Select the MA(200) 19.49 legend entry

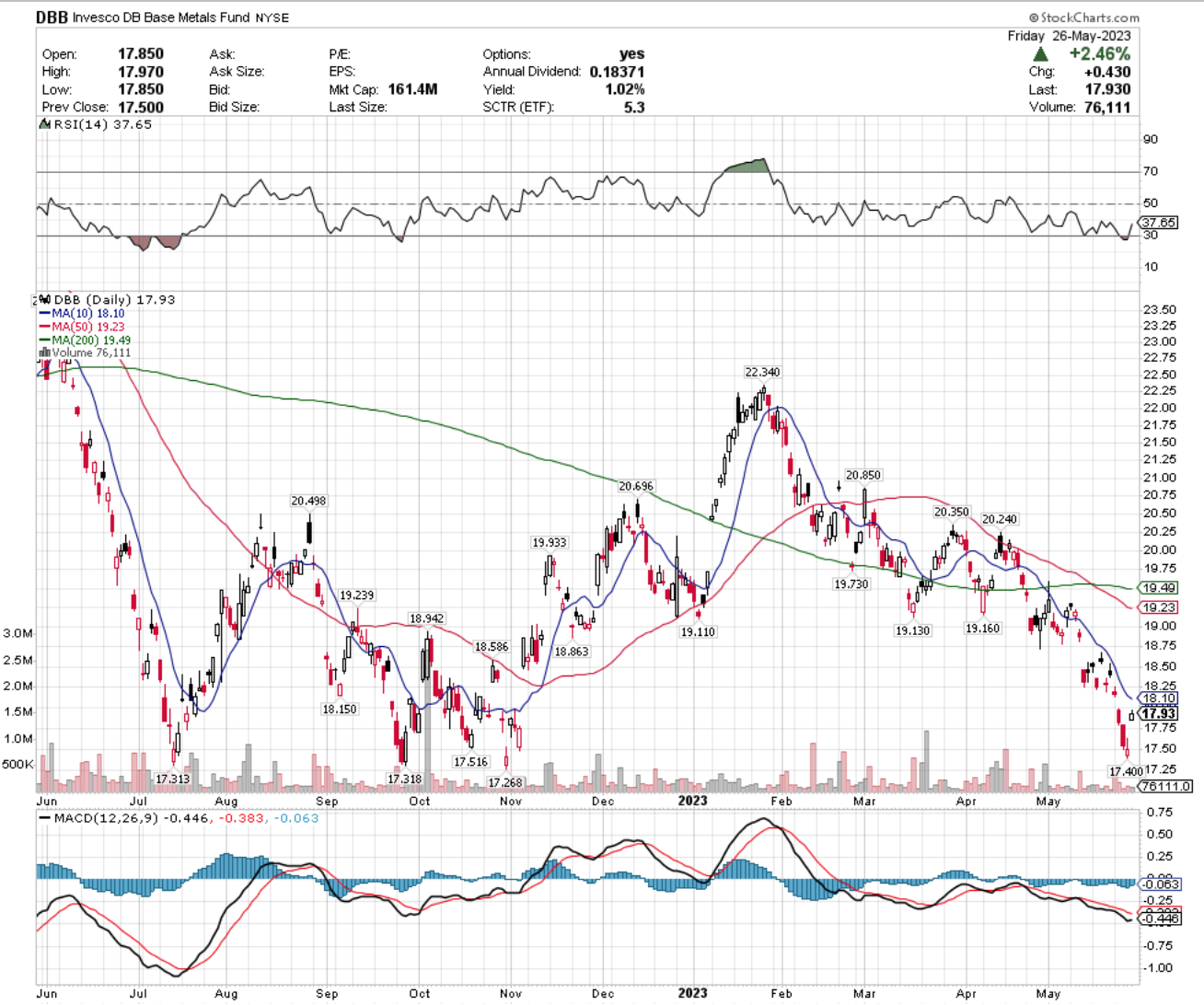[x=84, y=341]
